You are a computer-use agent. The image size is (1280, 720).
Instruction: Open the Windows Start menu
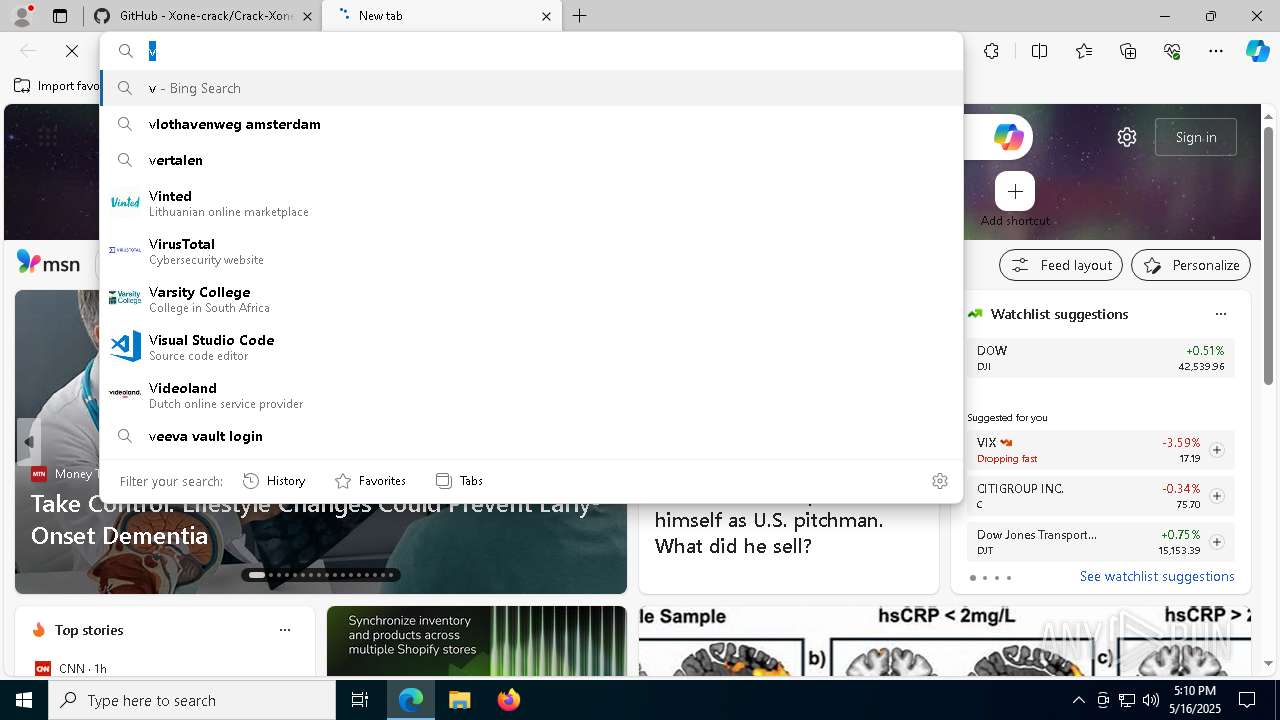click(24, 700)
